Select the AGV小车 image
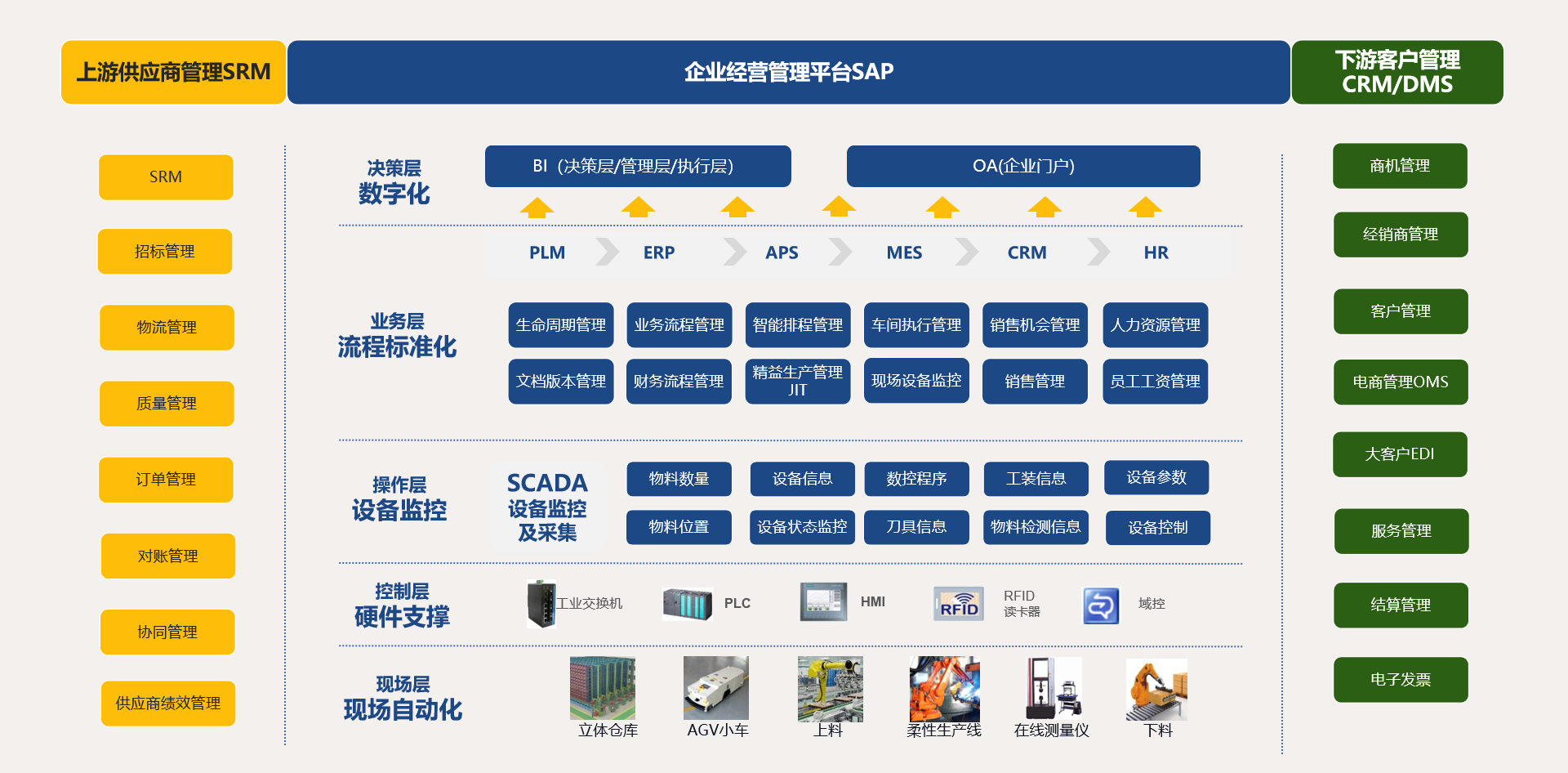 click(716, 688)
